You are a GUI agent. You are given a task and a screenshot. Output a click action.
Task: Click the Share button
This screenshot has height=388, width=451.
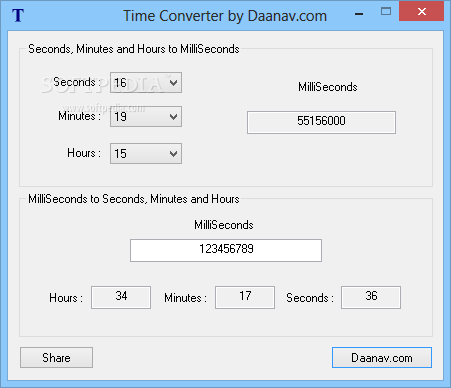56,358
